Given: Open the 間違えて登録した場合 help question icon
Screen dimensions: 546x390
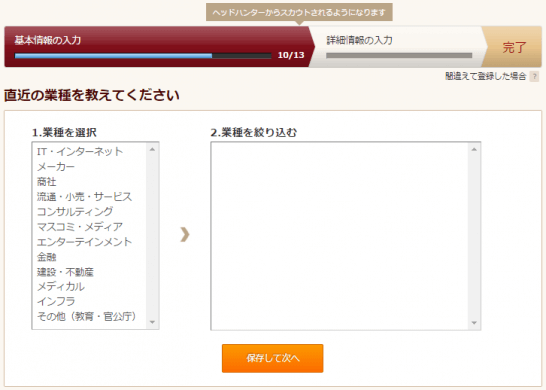Looking at the screenshot, I should pos(534,76).
